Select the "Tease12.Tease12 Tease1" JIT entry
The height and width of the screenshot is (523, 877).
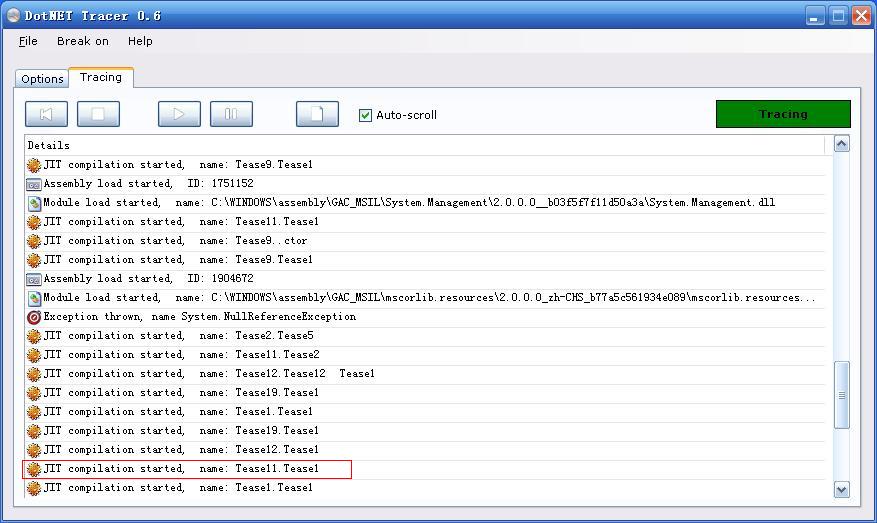coord(425,374)
